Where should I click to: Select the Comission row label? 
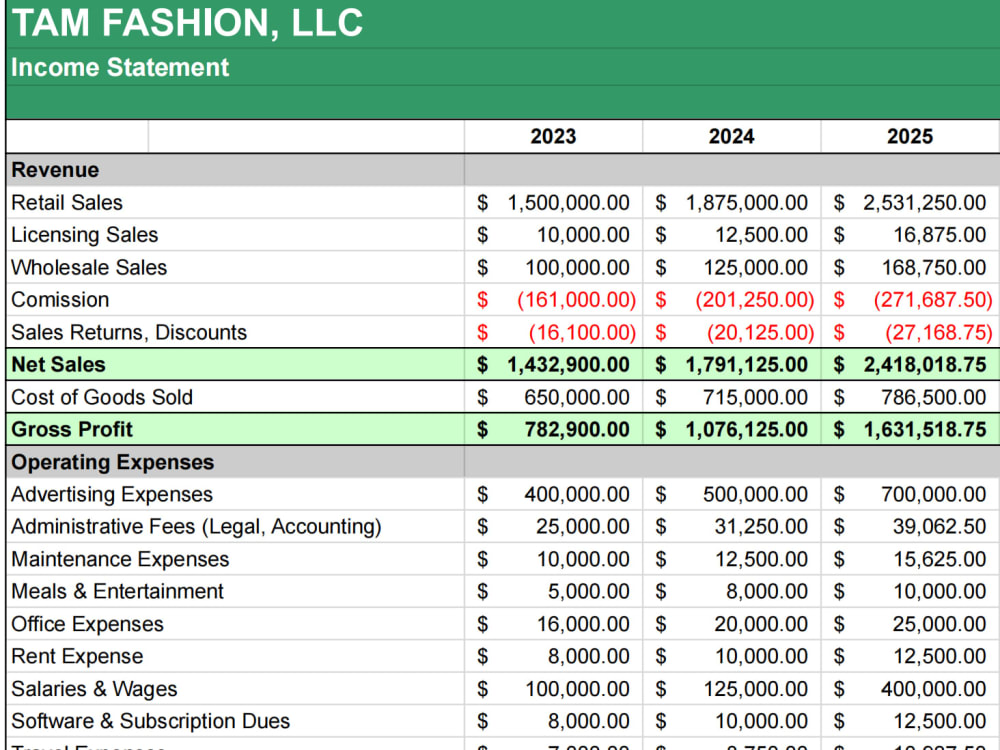[61, 300]
